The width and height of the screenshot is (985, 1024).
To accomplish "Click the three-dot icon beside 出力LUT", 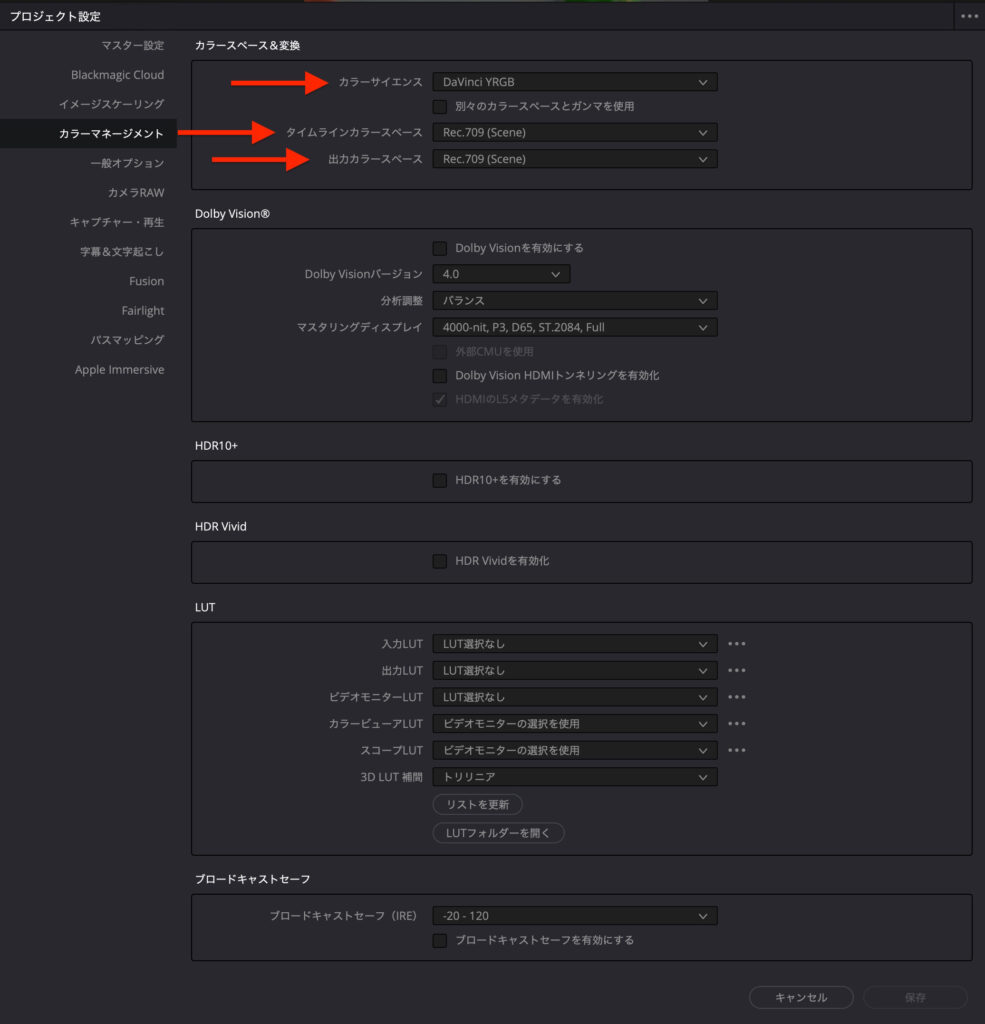I will (737, 671).
